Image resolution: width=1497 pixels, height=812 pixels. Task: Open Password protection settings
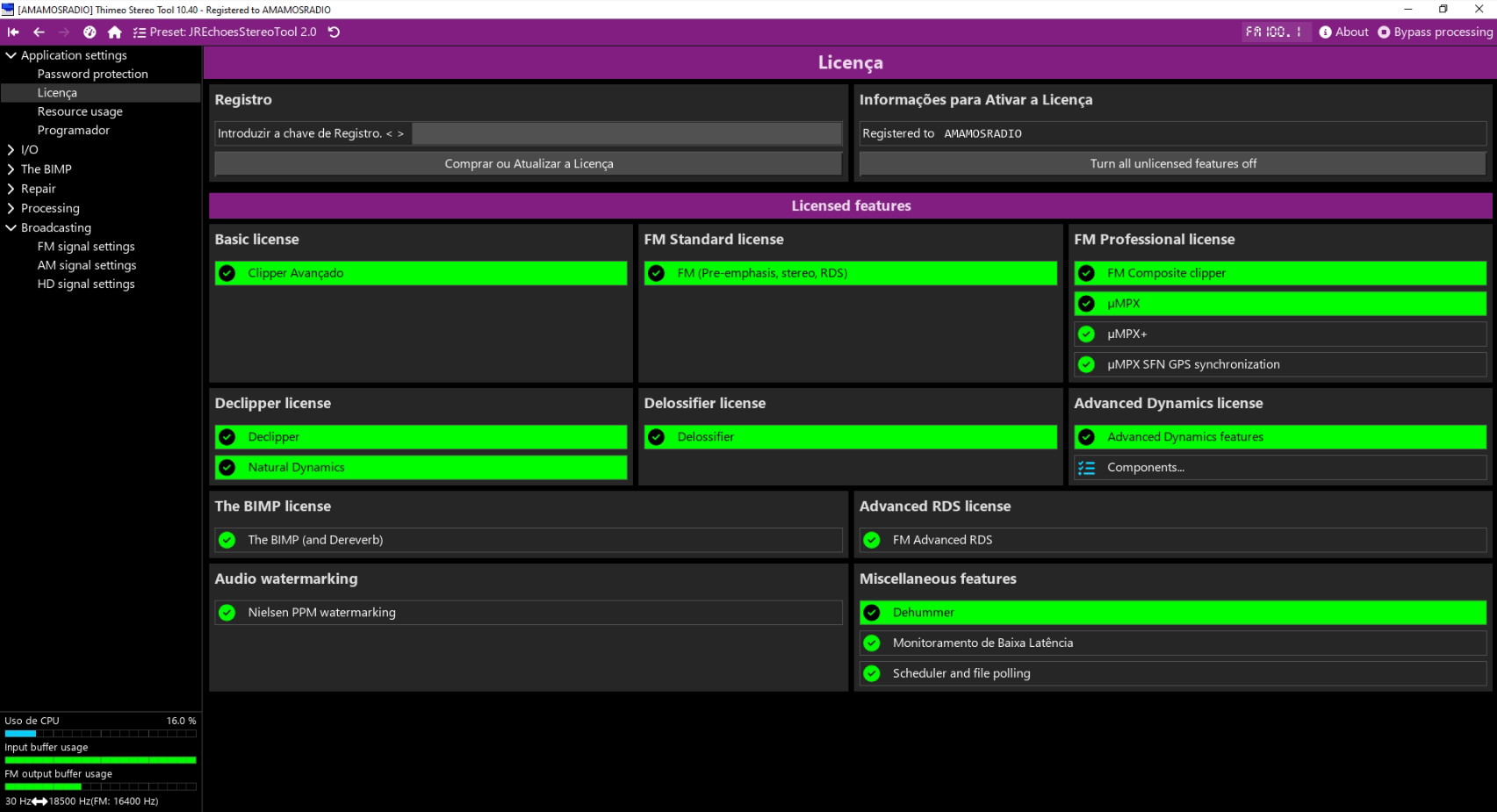click(92, 74)
